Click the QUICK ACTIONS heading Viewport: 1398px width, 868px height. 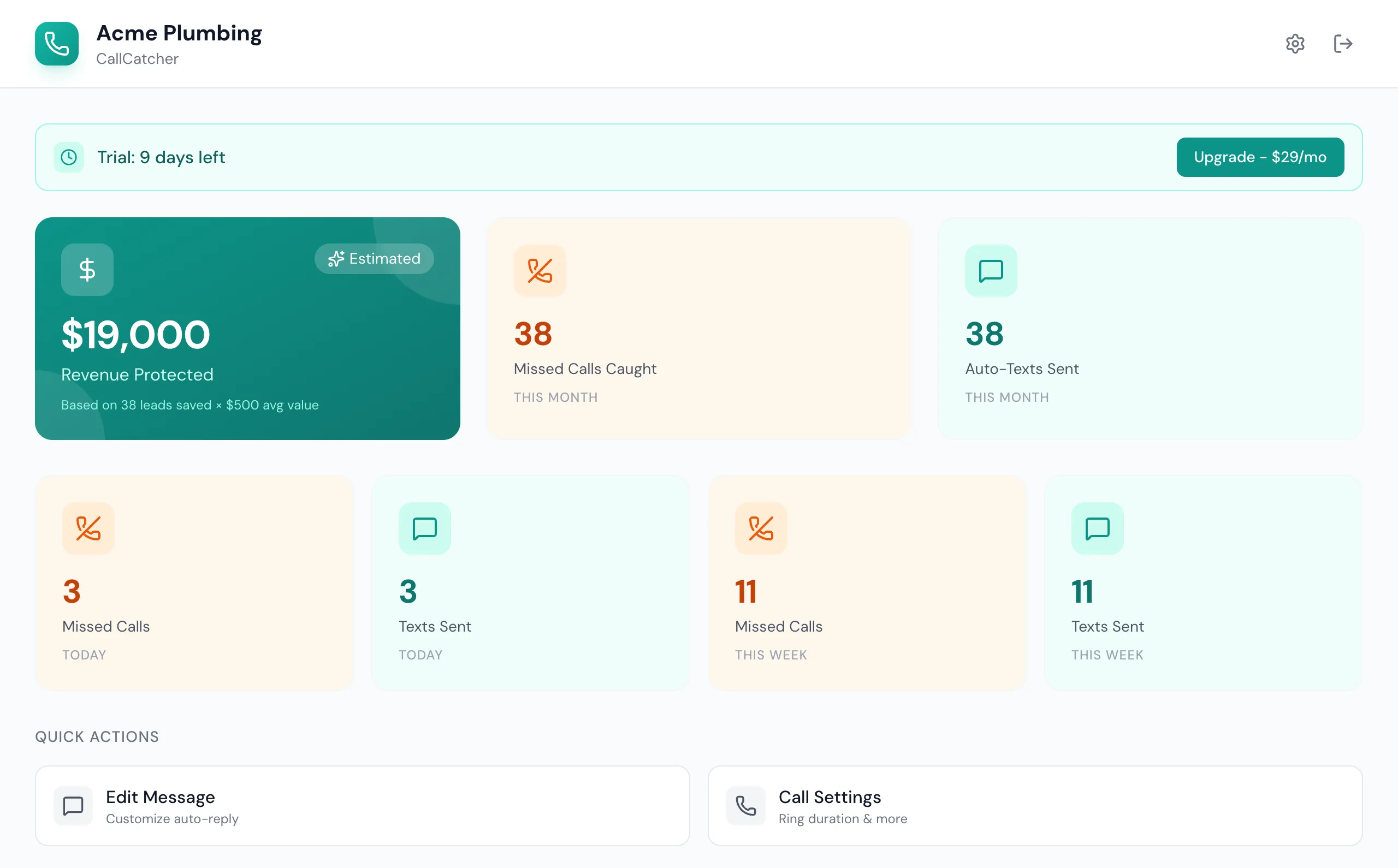point(97,737)
